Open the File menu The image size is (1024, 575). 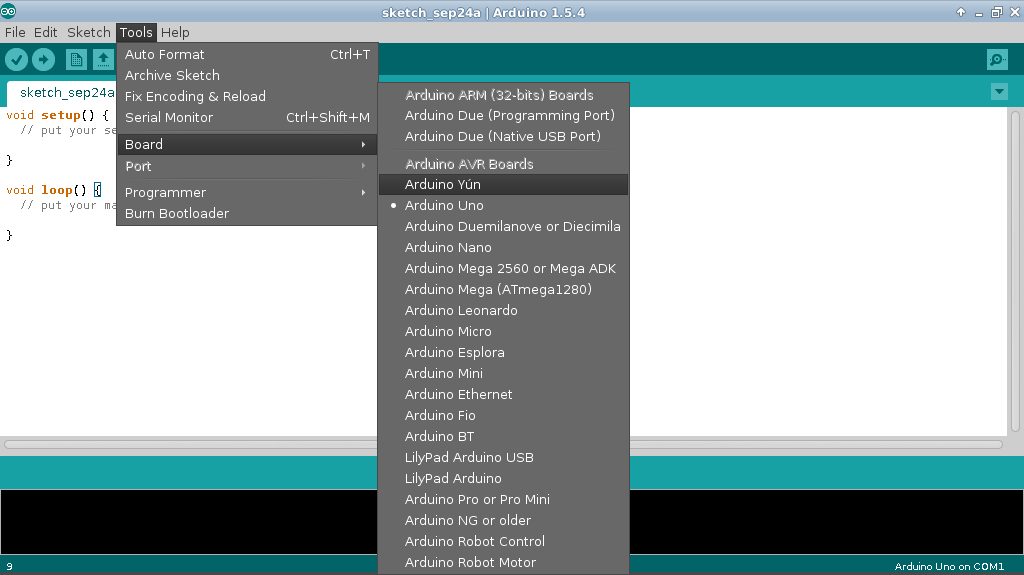pos(15,32)
